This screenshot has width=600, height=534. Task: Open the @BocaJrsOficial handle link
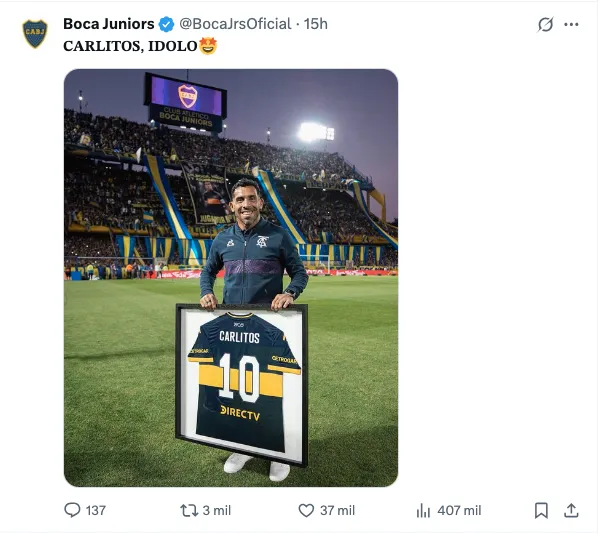[x=235, y=23]
